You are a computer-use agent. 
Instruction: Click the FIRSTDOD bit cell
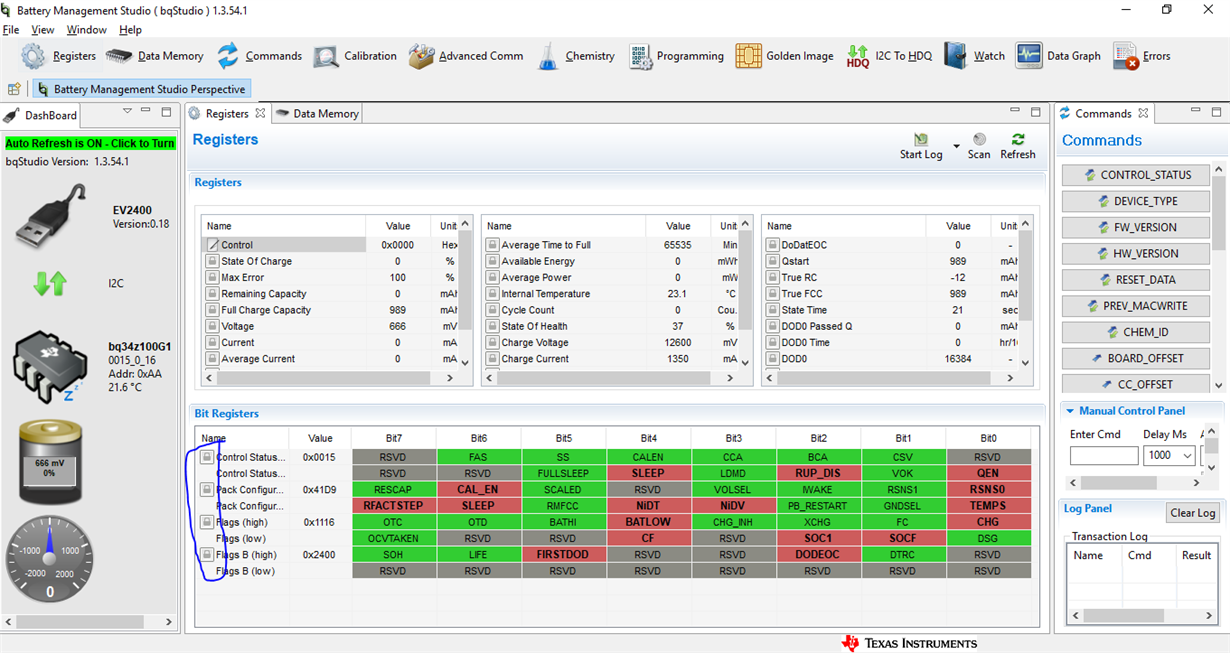pyautogui.click(x=563, y=554)
